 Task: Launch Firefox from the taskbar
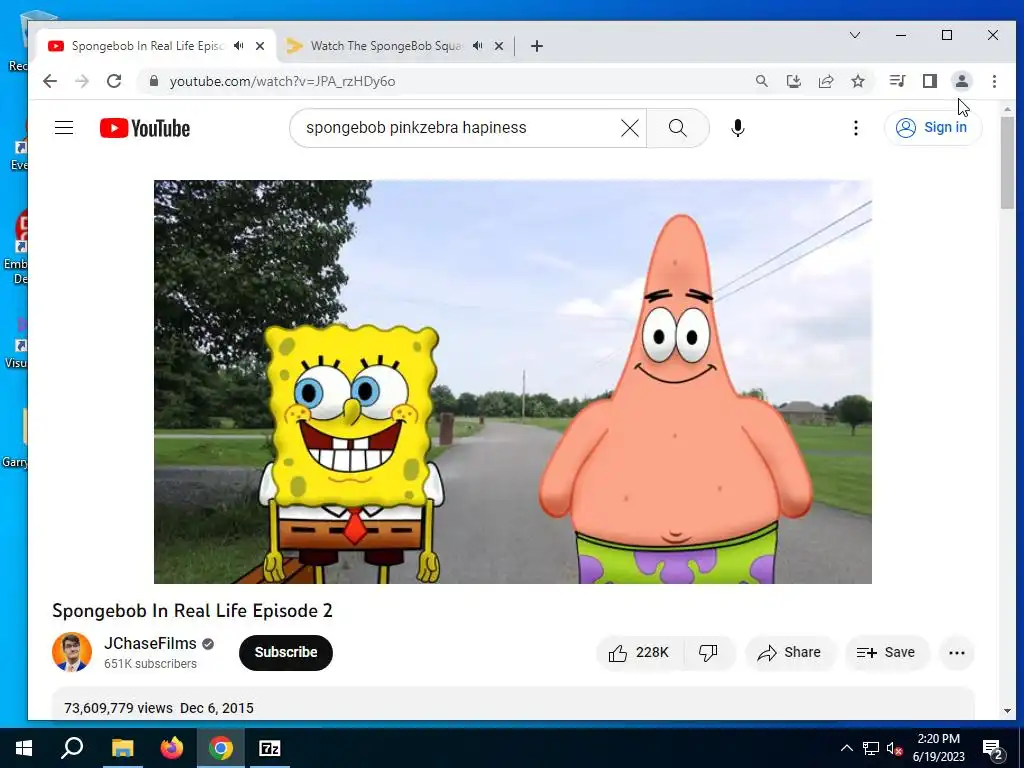172,748
